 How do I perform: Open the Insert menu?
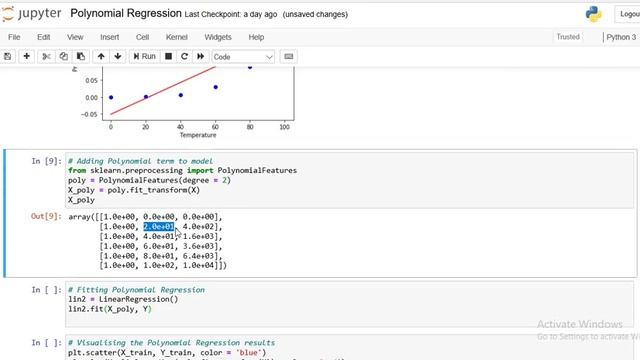pos(110,37)
